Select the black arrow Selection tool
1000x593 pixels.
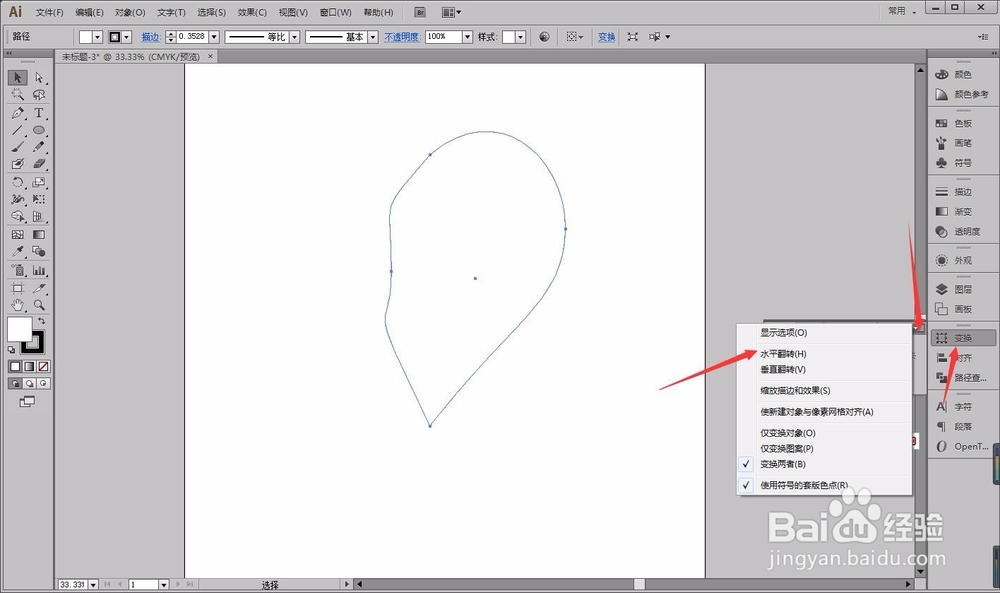(17, 77)
